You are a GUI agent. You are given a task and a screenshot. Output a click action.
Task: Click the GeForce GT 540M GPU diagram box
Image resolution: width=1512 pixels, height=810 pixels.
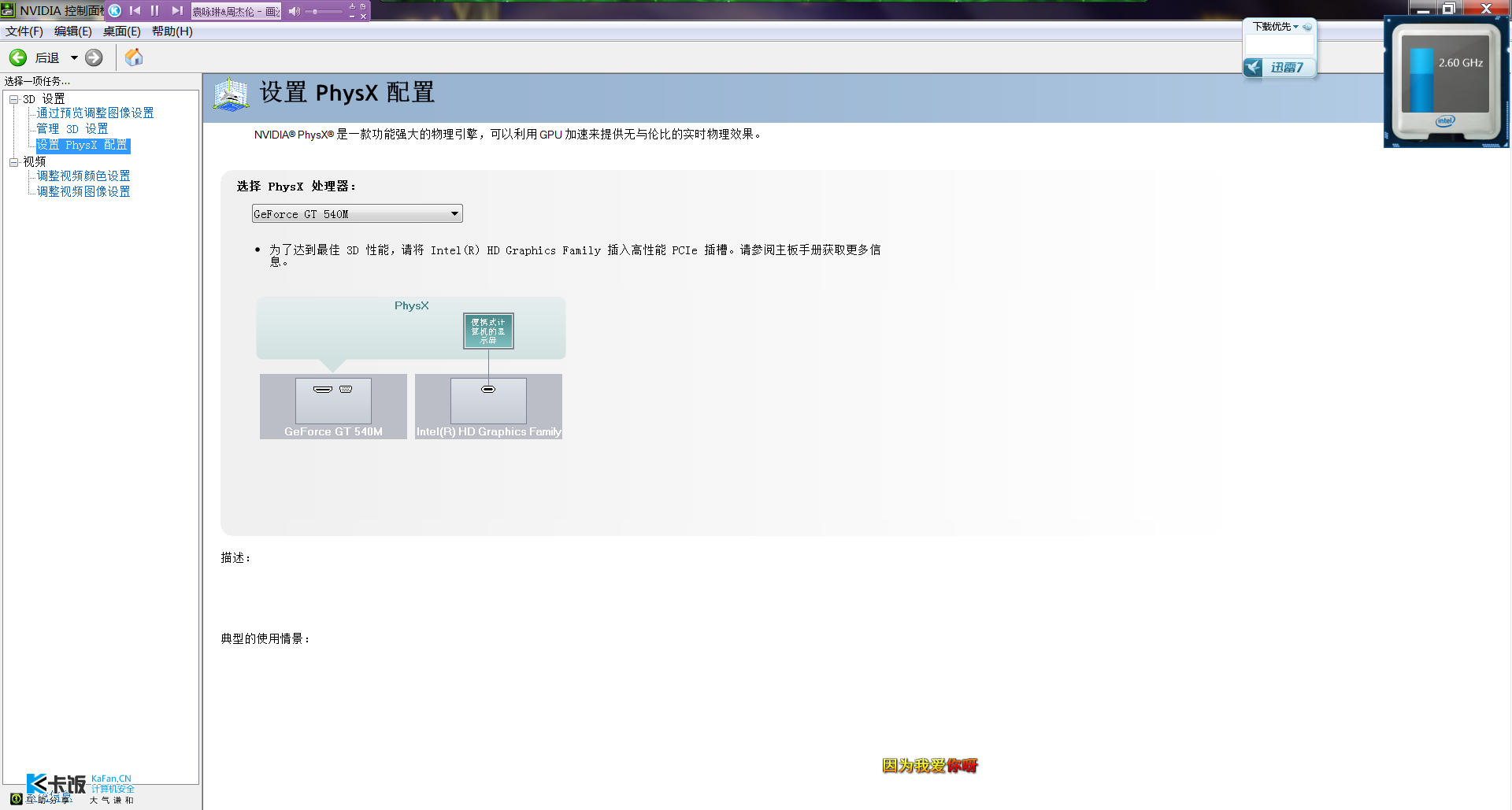click(x=333, y=406)
